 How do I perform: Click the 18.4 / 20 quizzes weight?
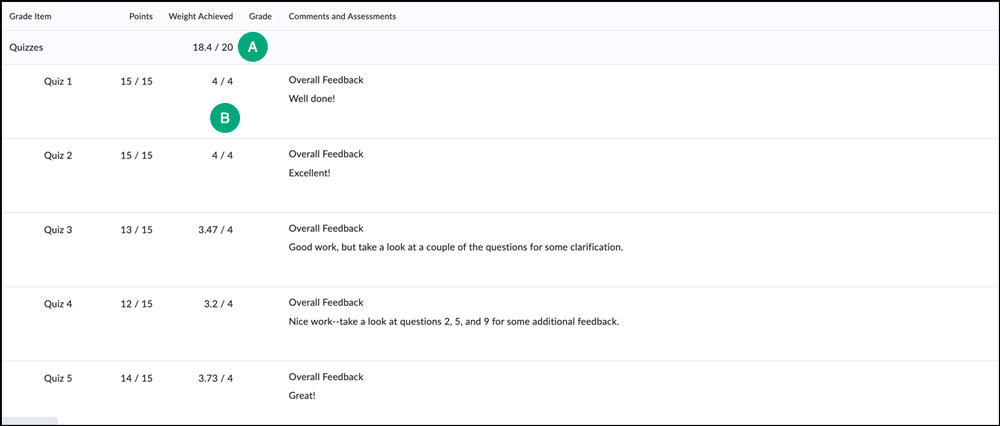213,46
